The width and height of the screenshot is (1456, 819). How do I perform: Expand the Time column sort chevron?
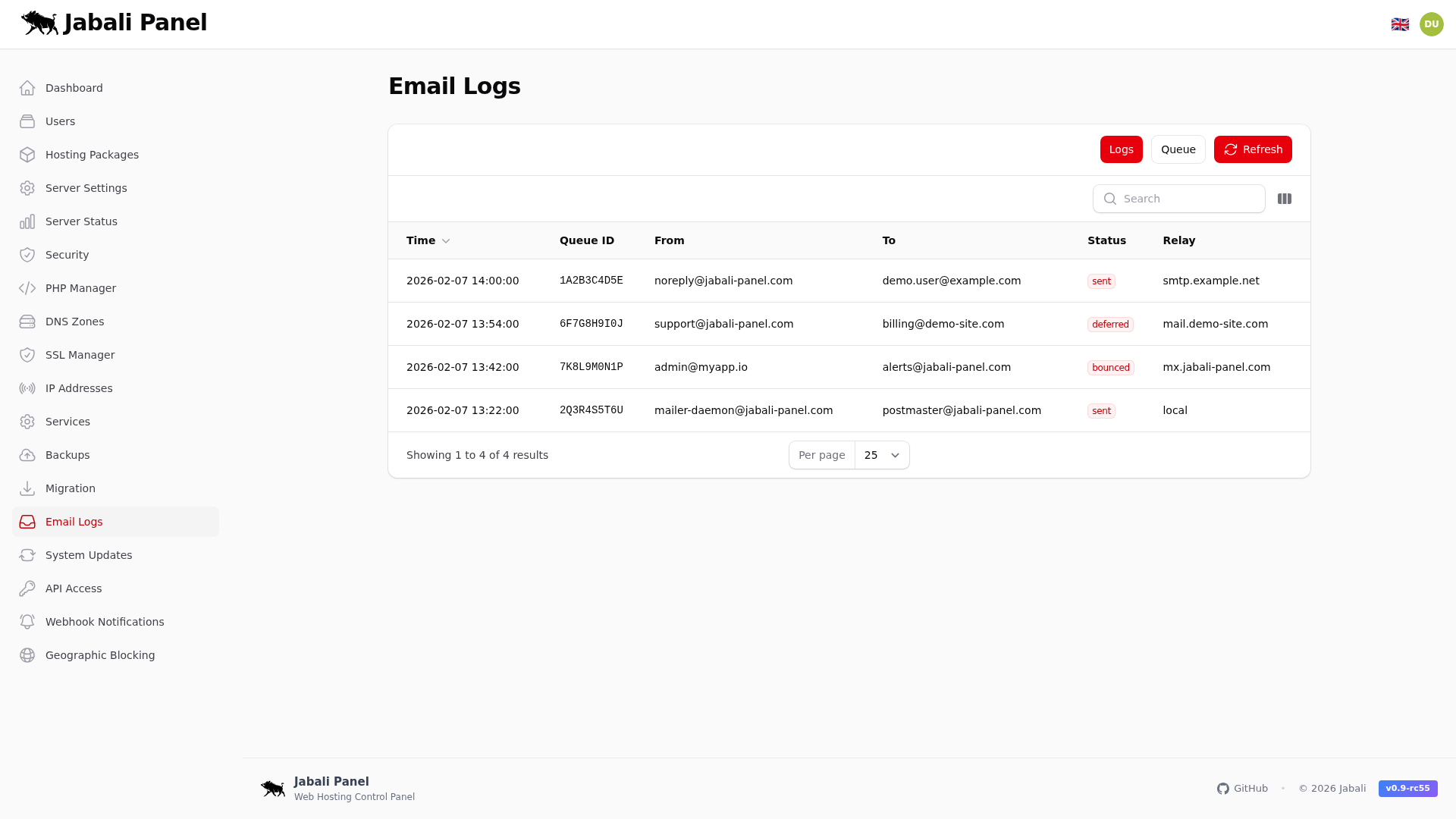point(446,241)
